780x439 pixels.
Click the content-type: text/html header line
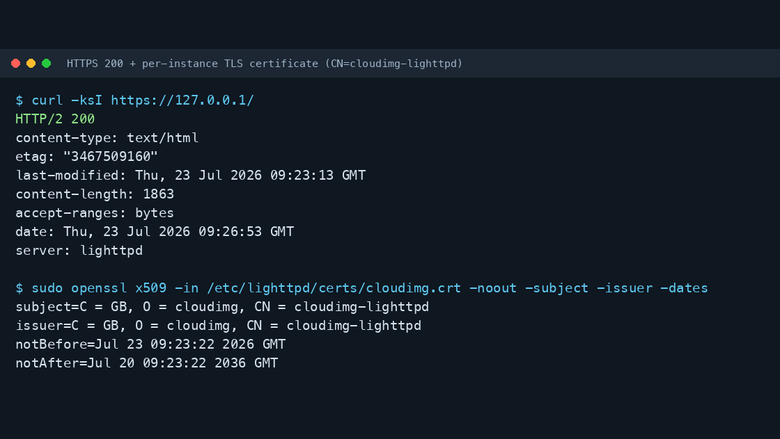107,138
